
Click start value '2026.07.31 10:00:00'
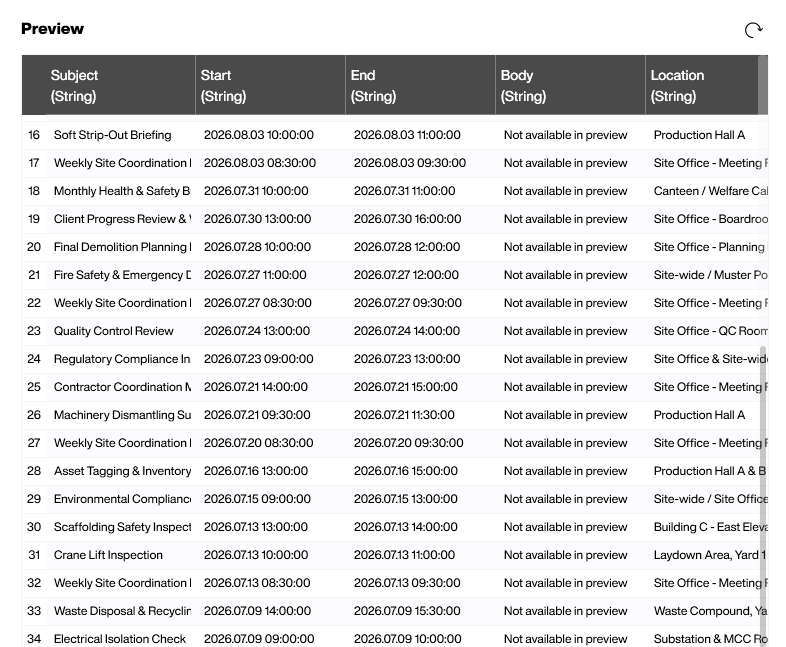pyautogui.click(x=256, y=191)
